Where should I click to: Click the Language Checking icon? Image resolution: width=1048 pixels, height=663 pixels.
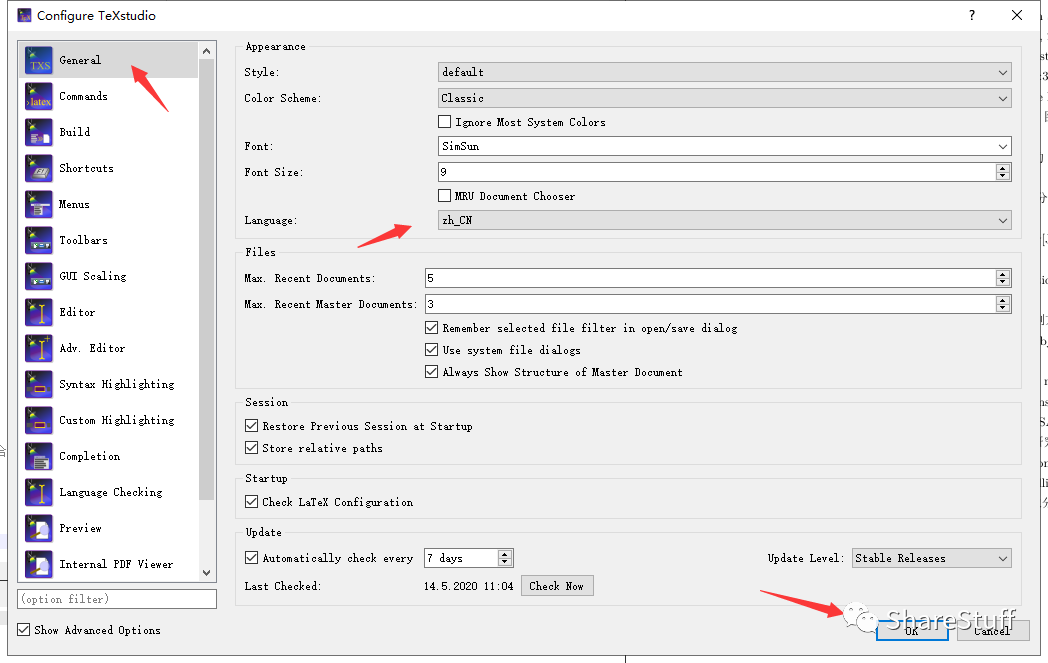(39, 493)
